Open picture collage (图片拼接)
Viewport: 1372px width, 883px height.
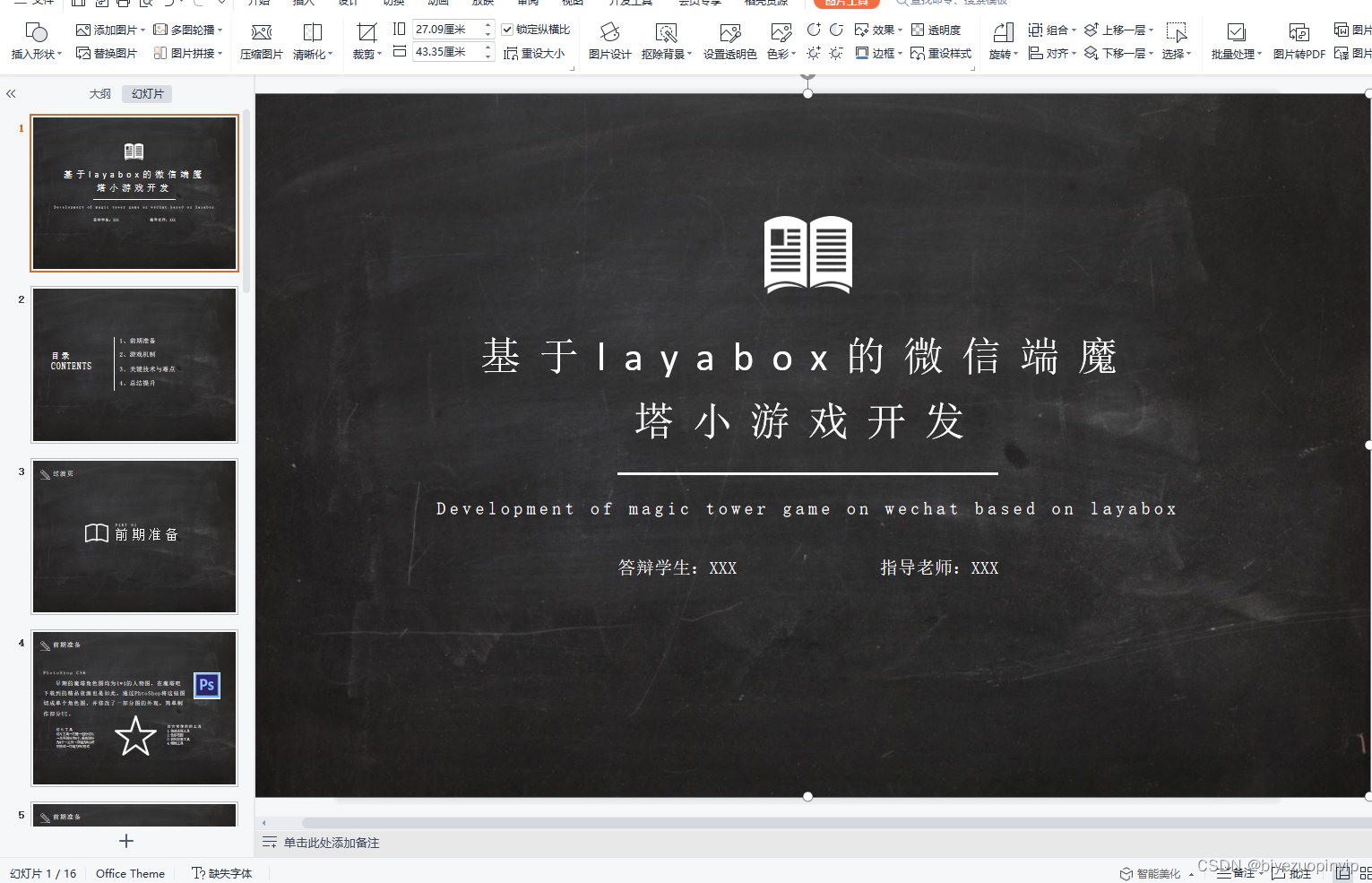coord(187,54)
